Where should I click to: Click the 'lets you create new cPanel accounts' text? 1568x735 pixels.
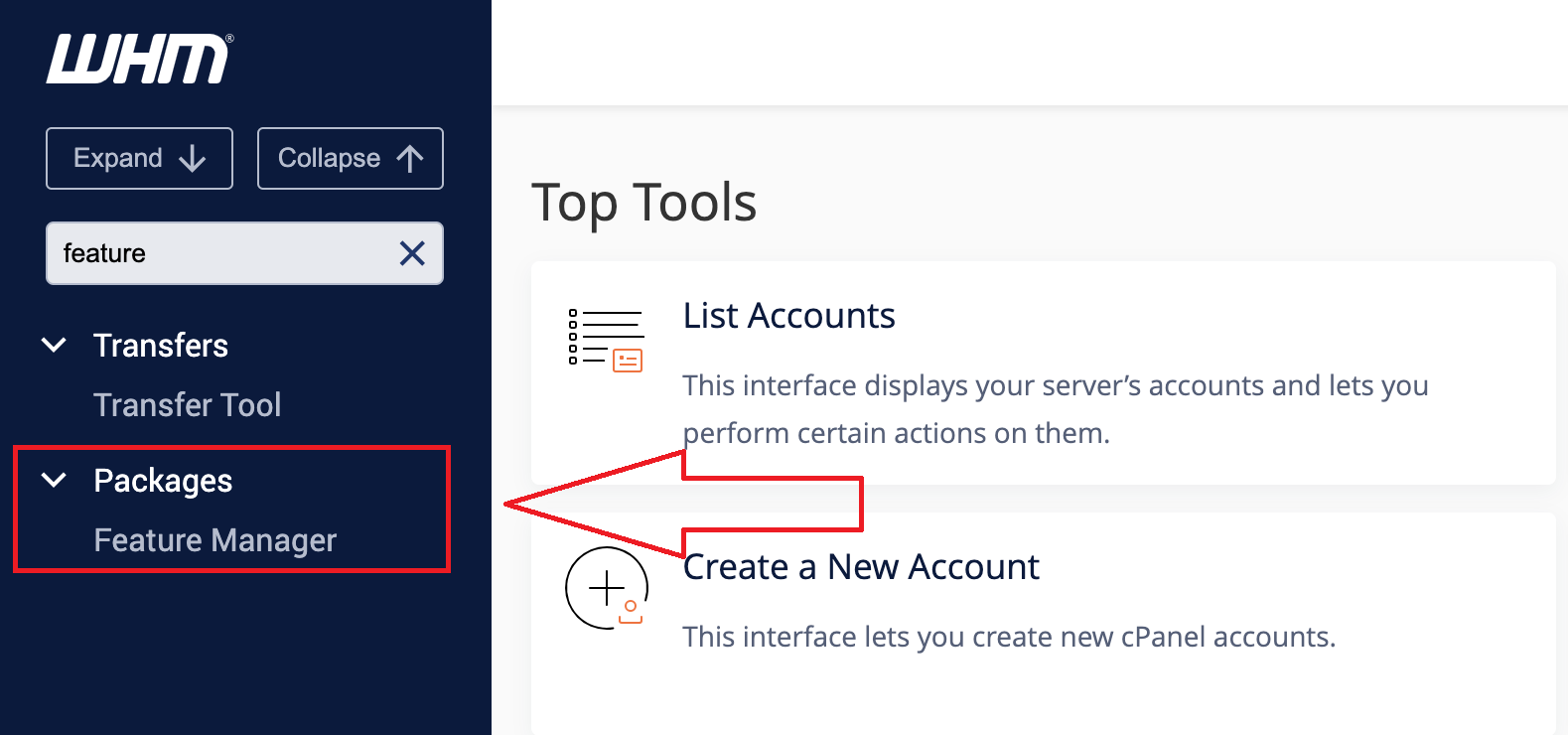[x=1099, y=637]
